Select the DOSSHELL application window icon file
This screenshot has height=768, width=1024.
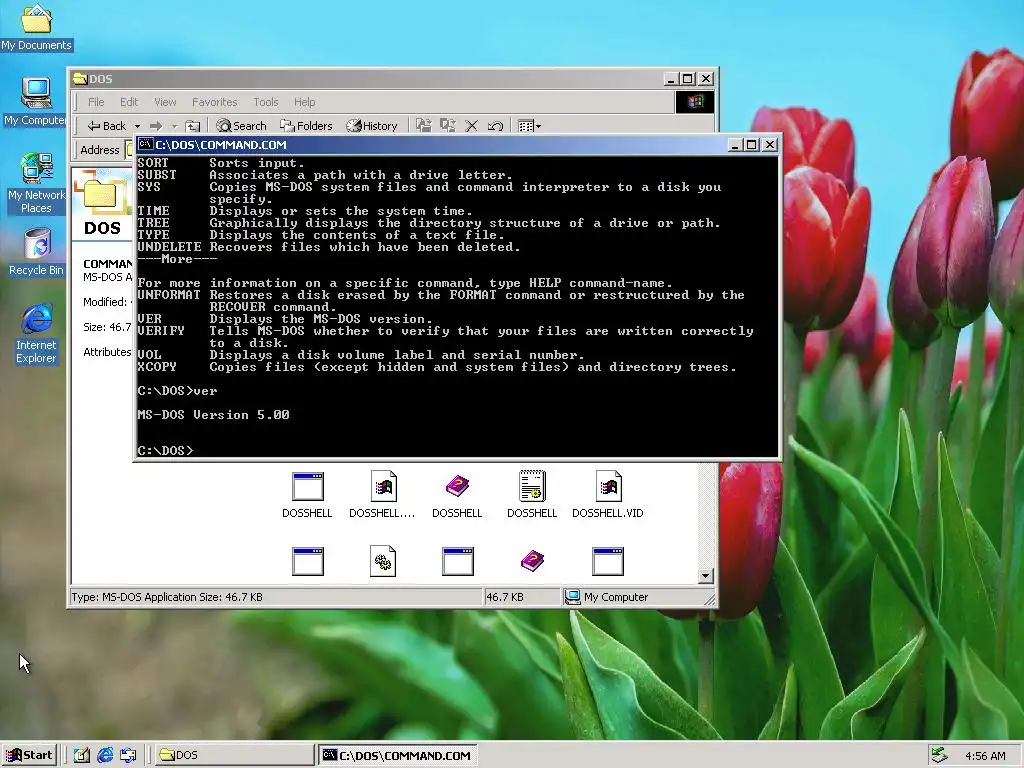tap(307, 494)
